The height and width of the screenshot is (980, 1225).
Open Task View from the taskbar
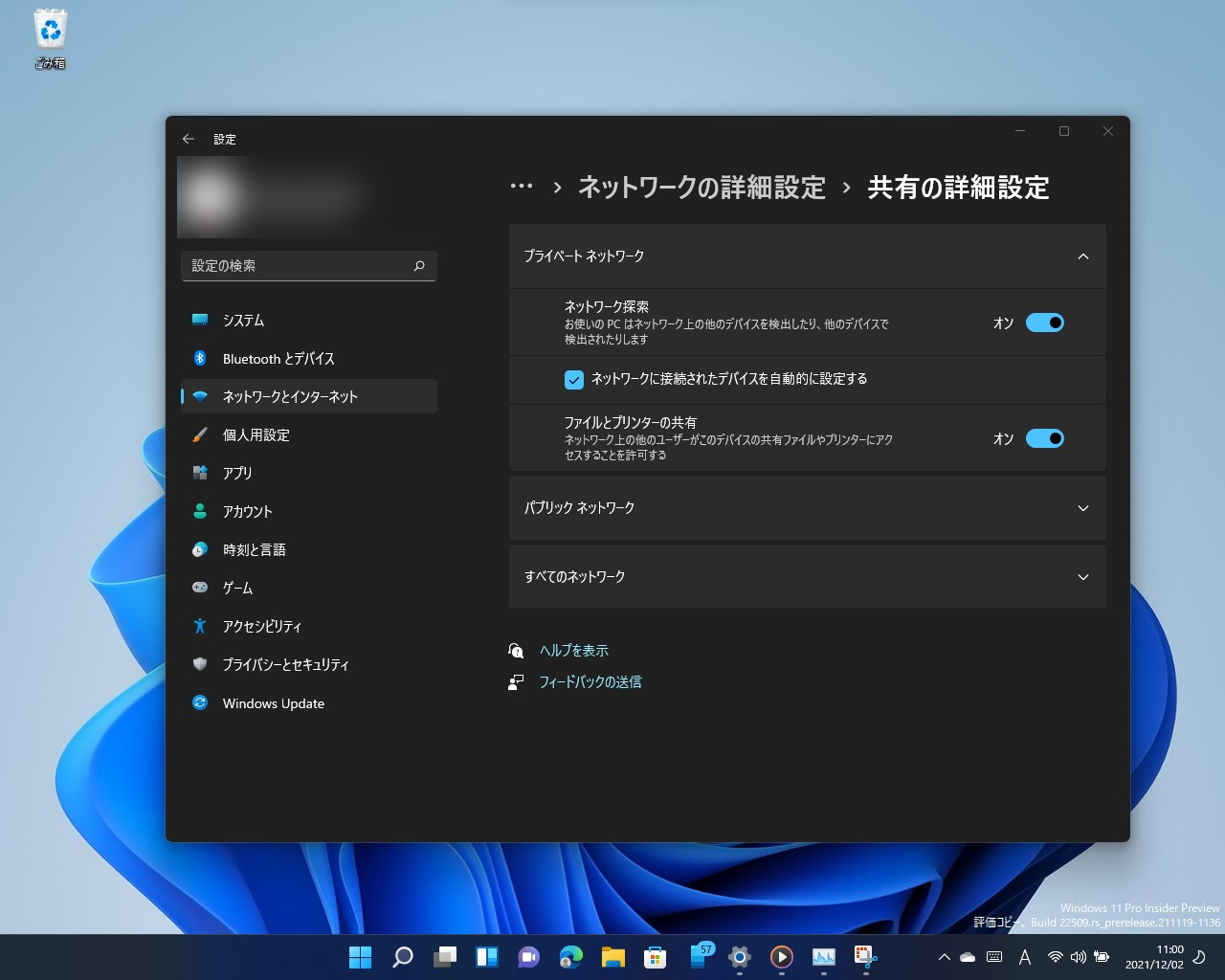tap(444, 956)
